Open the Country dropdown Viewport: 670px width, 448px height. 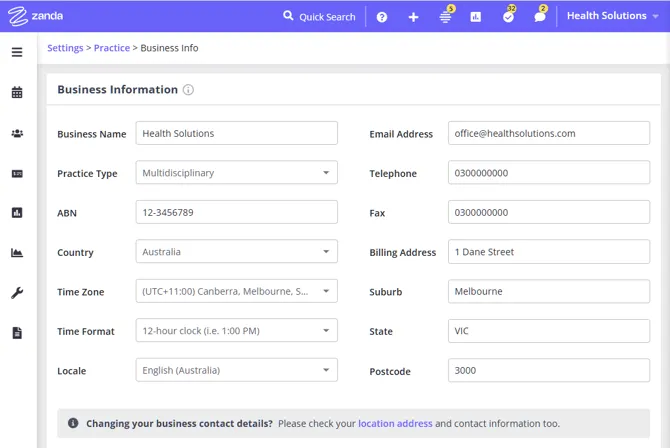pos(237,251)
